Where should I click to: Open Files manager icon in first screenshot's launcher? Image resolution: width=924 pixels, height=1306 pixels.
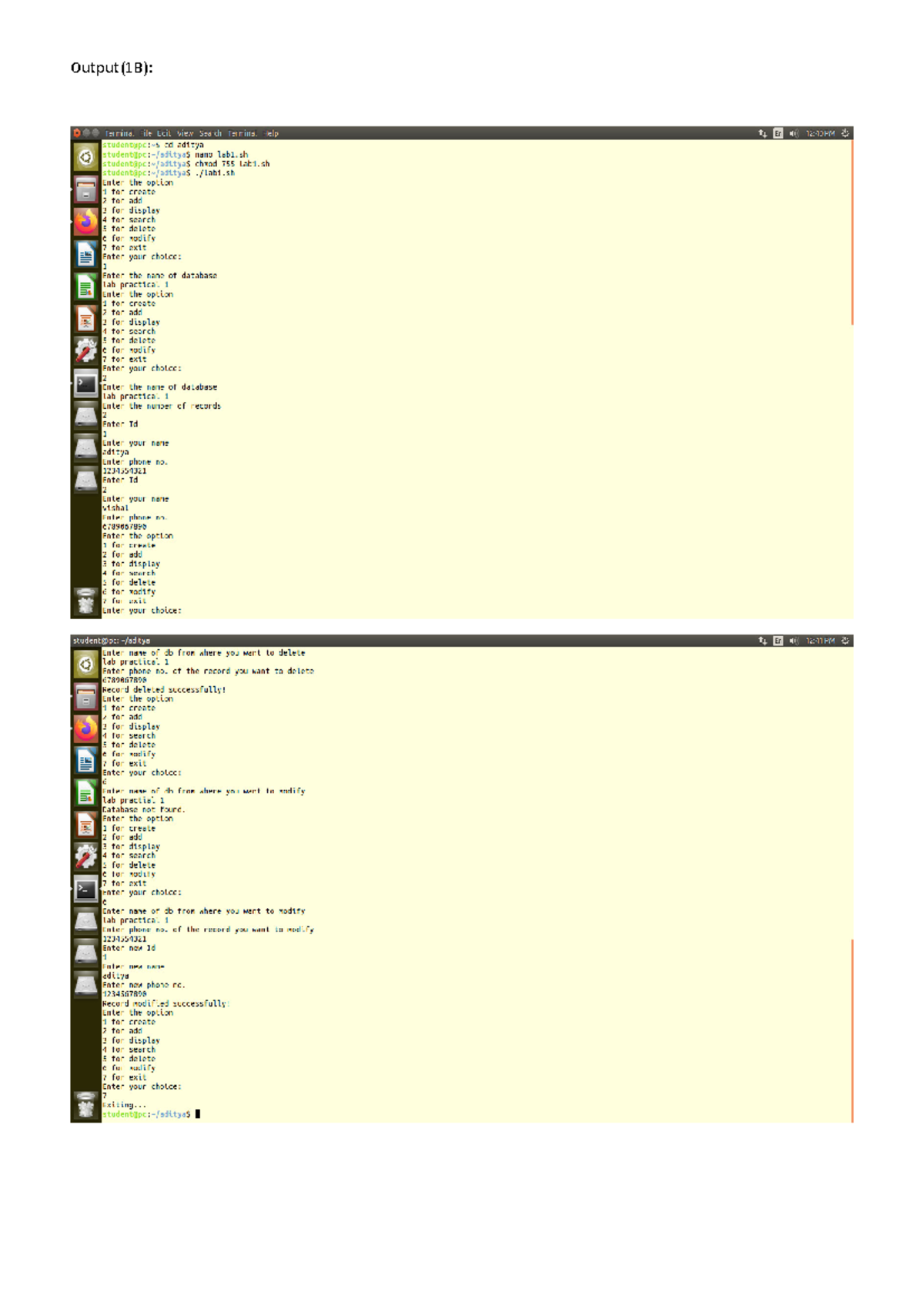(85, 189)
